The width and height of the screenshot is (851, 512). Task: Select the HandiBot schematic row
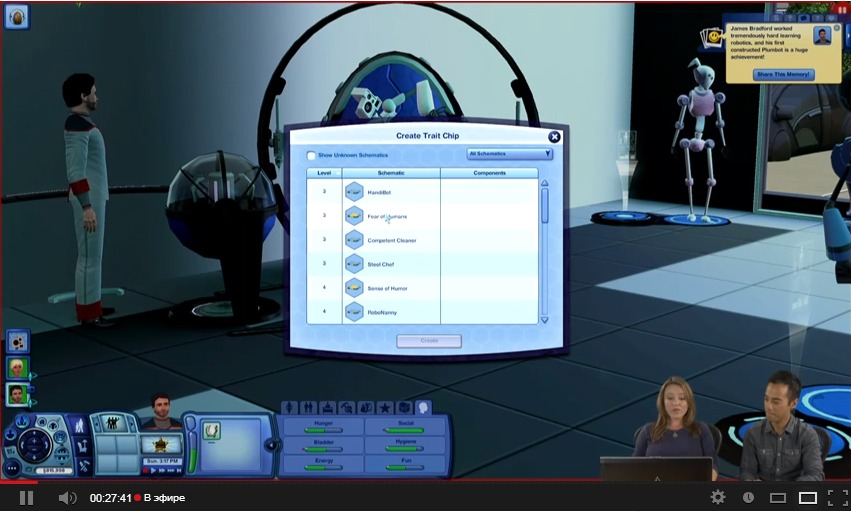[422, 192]
